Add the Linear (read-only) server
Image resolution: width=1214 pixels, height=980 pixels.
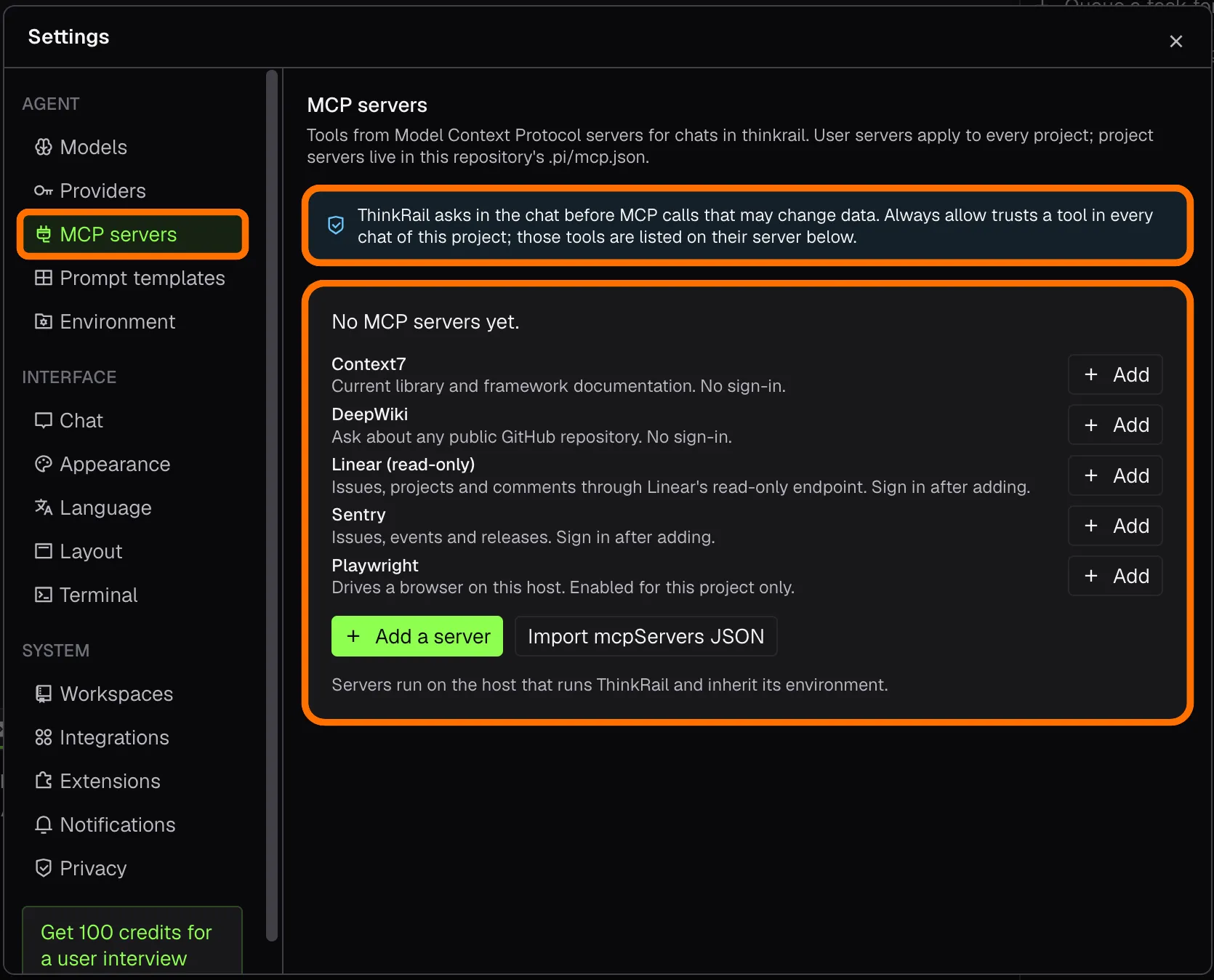[x=1115, y=475]
